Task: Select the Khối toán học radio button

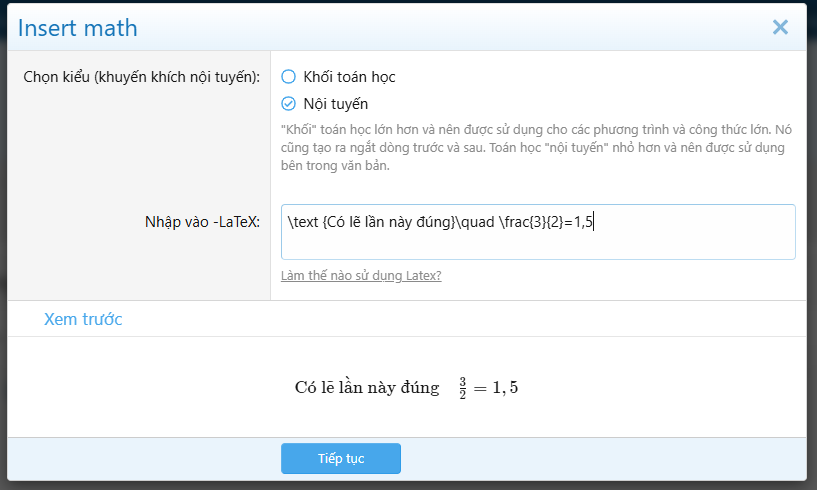Action: coord(289,76)
